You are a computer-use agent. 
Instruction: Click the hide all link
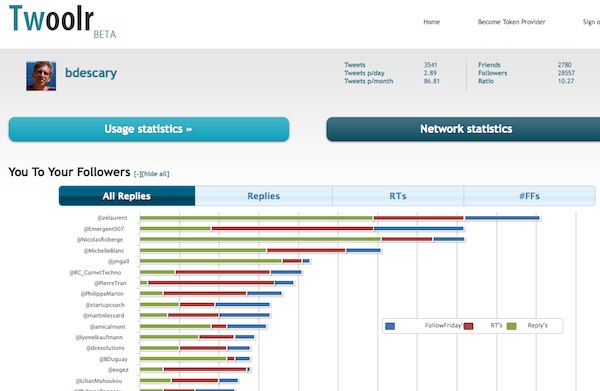point(155,174)
